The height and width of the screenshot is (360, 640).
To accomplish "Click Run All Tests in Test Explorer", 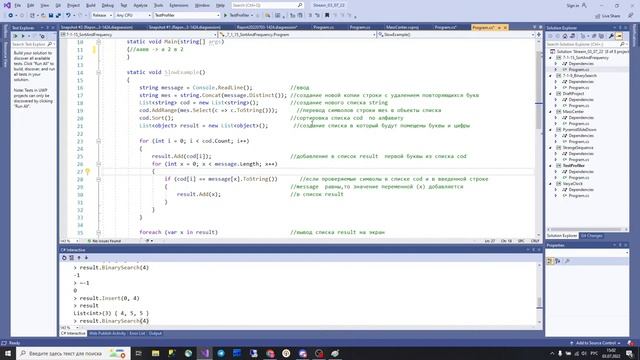I will coord(16,36).
